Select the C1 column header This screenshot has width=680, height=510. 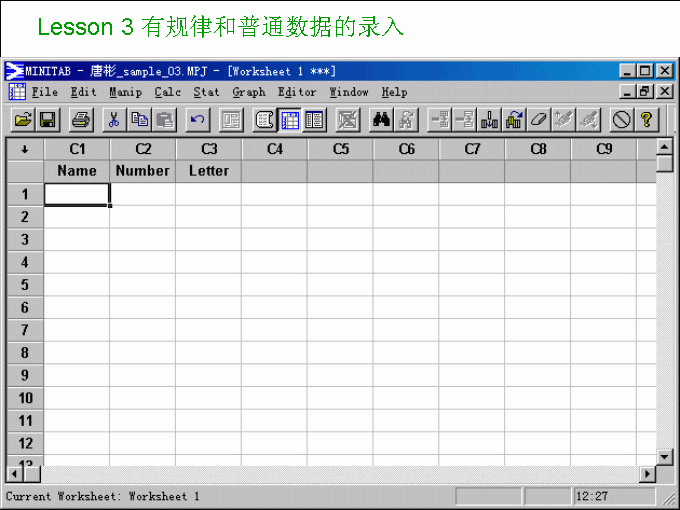(x=77, y=149)
